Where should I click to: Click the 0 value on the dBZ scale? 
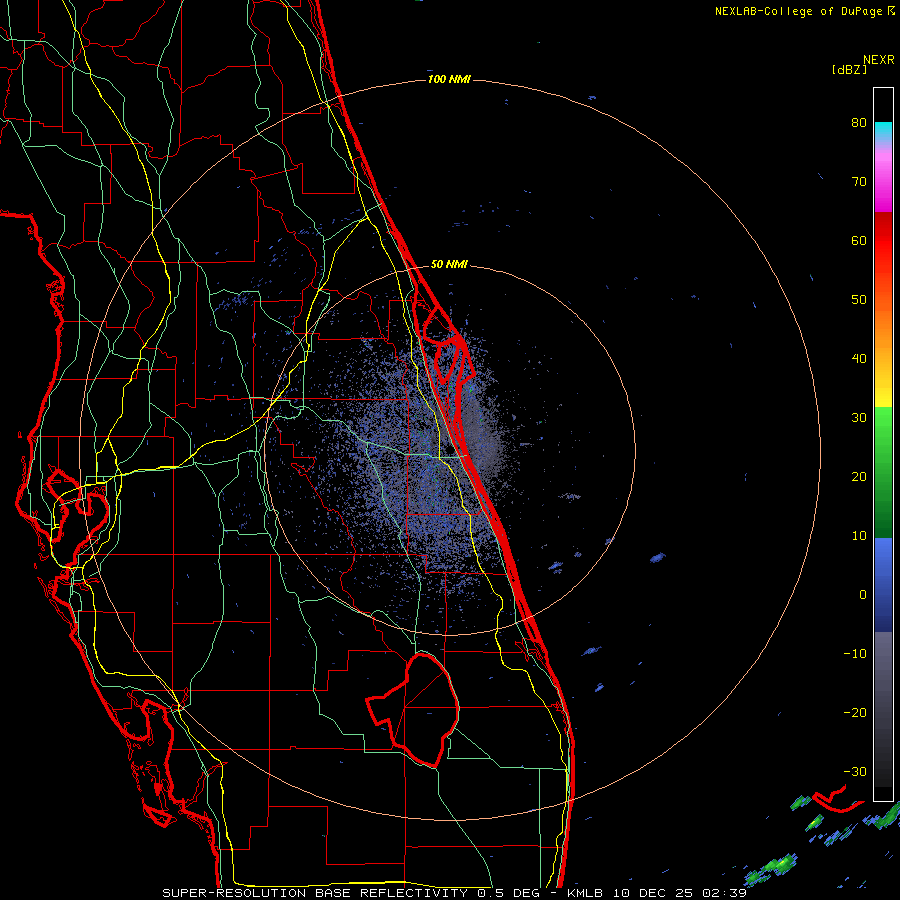[x=863, y=595]
